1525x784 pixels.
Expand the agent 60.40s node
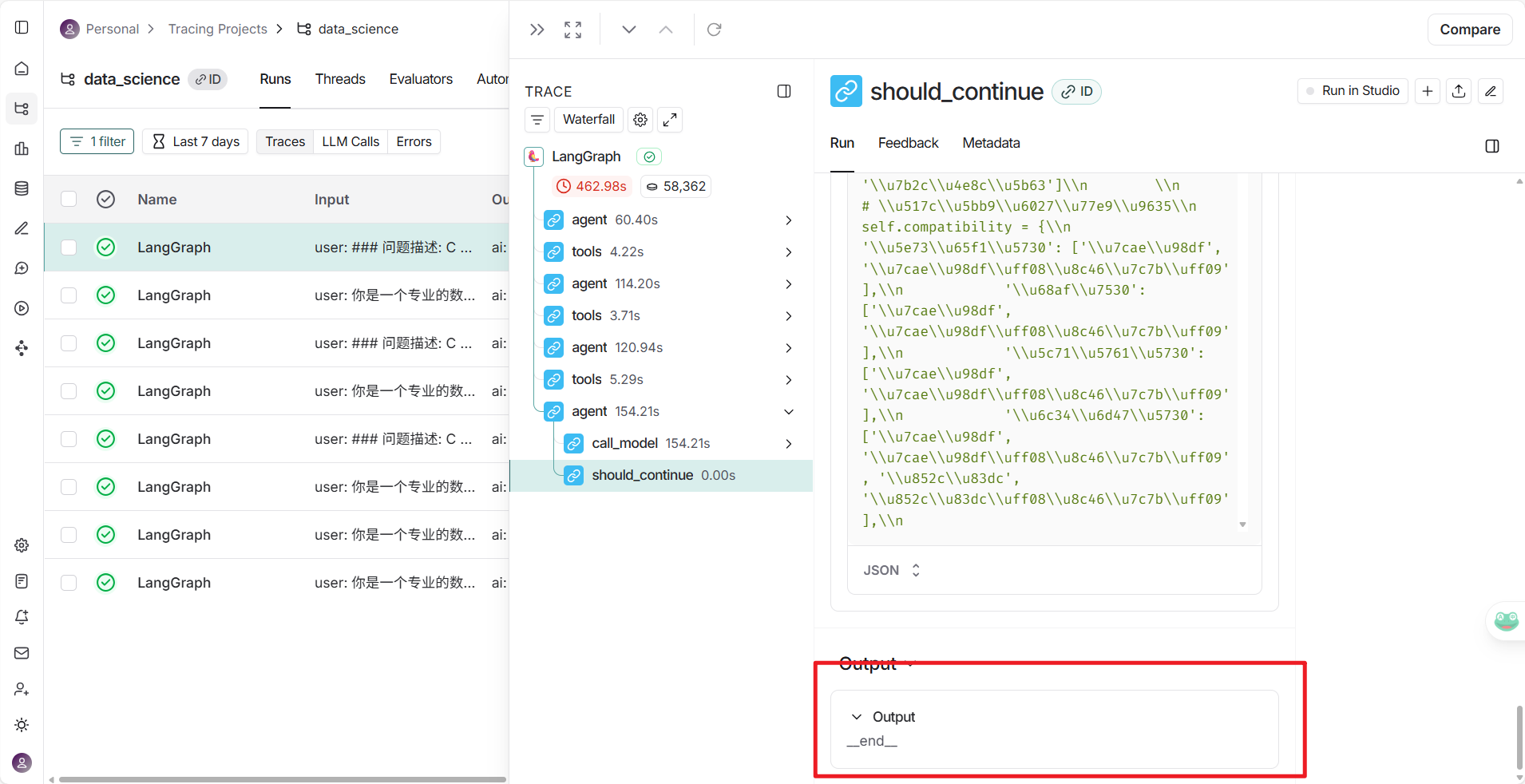click(788, 220)
